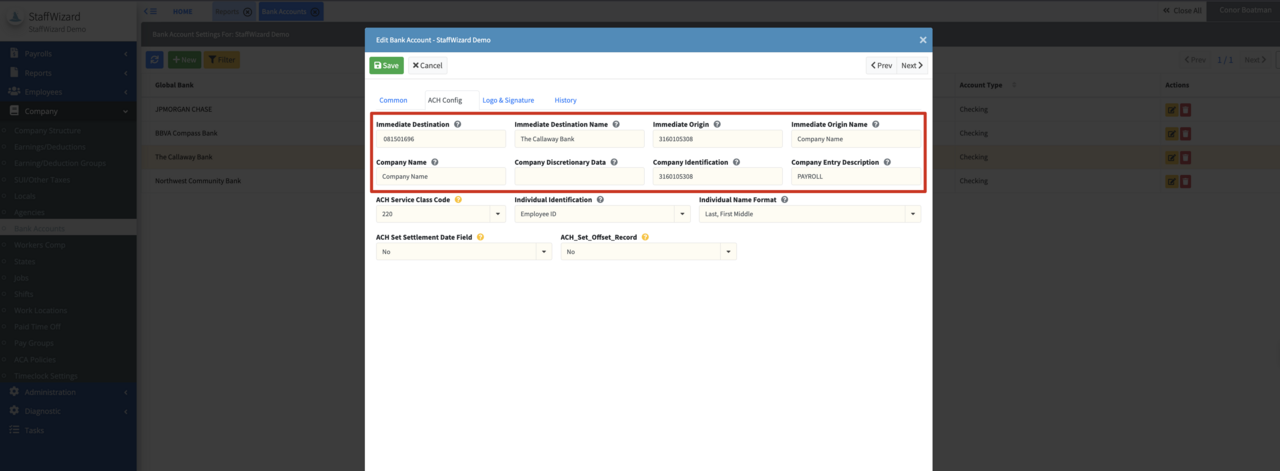Click help icon beside Immediate Destination label
The image size is (1280, 471).
click(458, 125)
